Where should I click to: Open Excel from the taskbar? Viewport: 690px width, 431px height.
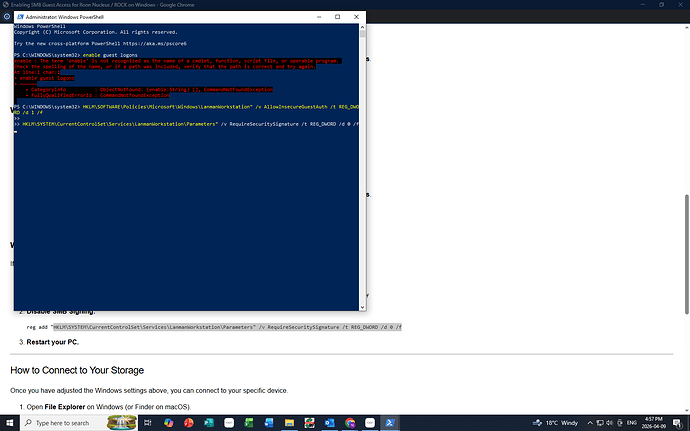click(249, 423)
